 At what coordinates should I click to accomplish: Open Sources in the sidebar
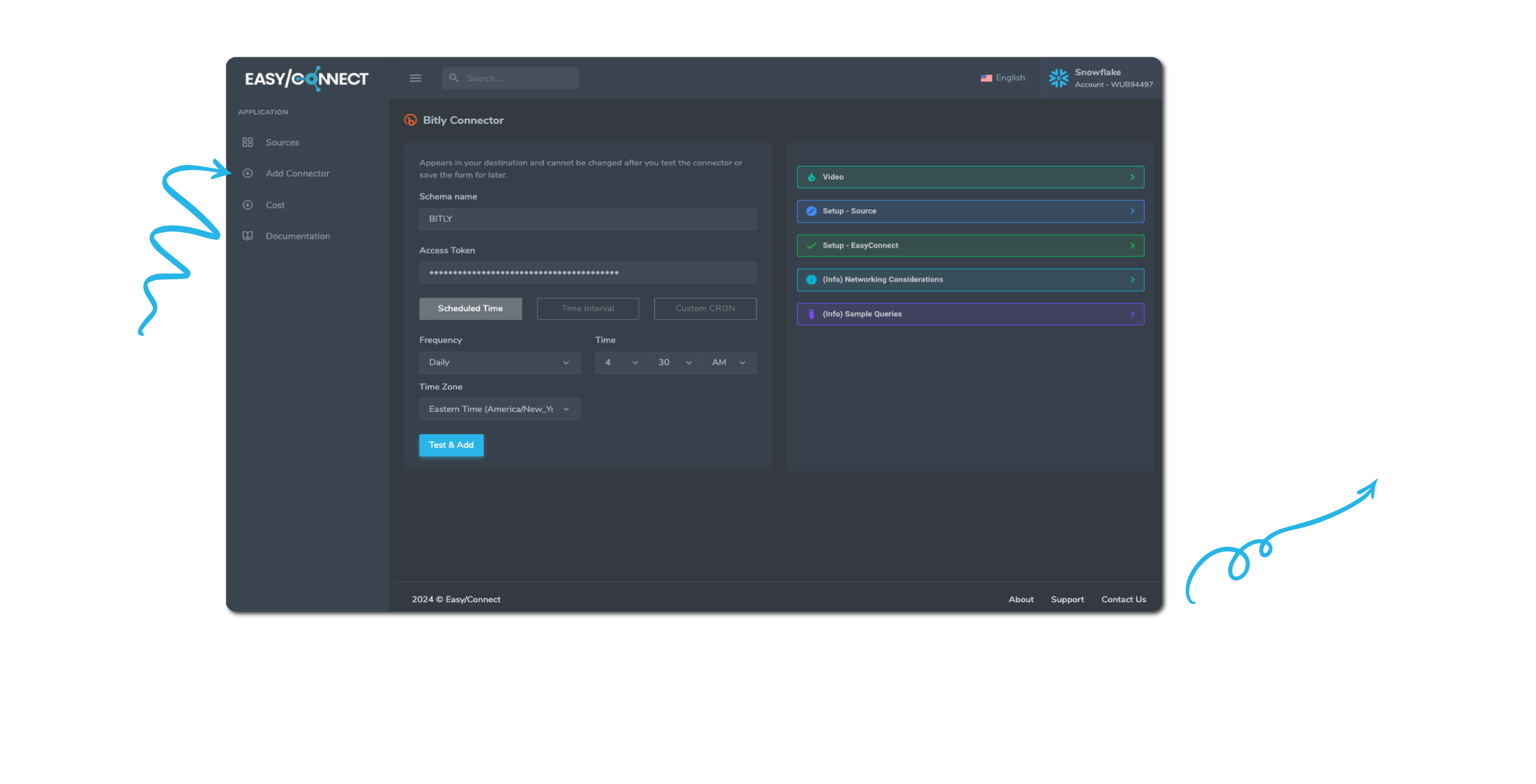coord(282,143)
